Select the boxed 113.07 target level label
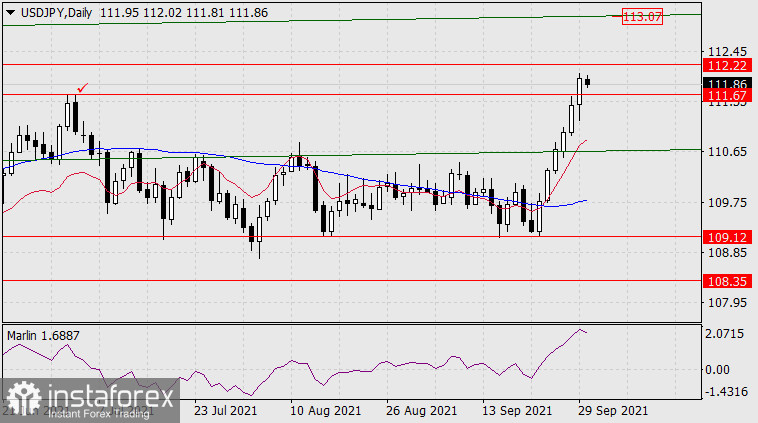Image resolution: width=758 pixels, height=423 pixels. click(642, 17)
